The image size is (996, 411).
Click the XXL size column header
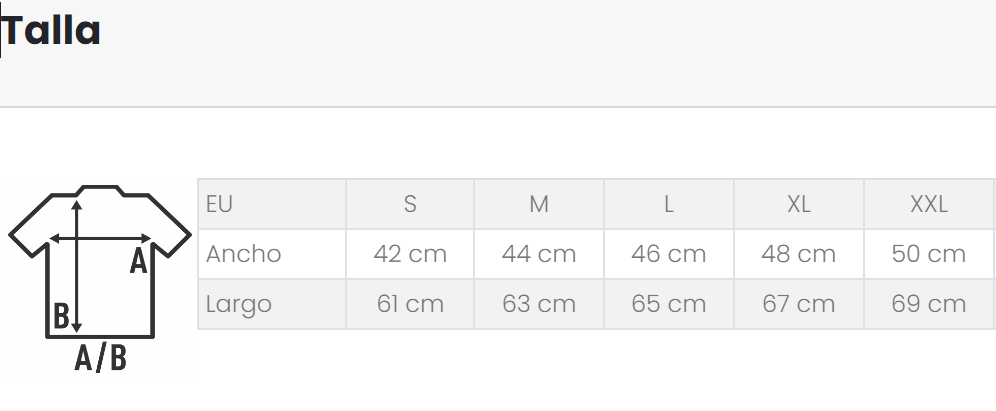point(928,204)
